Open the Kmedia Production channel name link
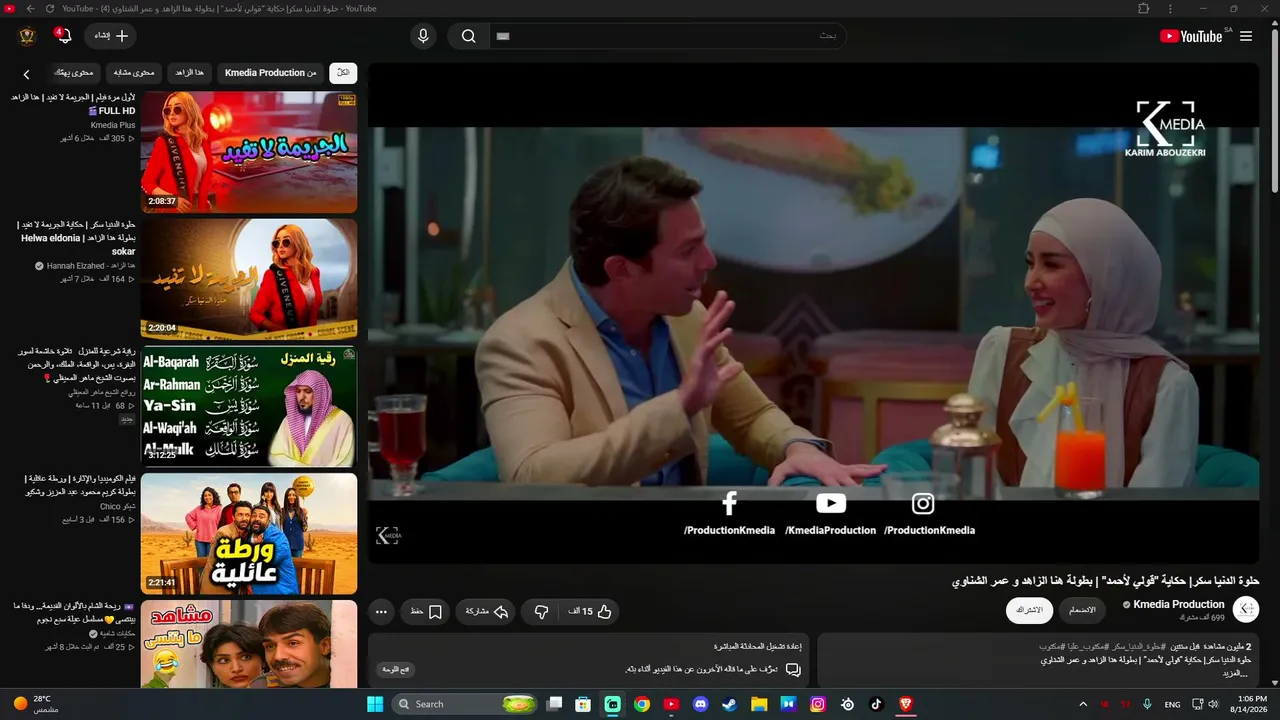 (1179, 604)
